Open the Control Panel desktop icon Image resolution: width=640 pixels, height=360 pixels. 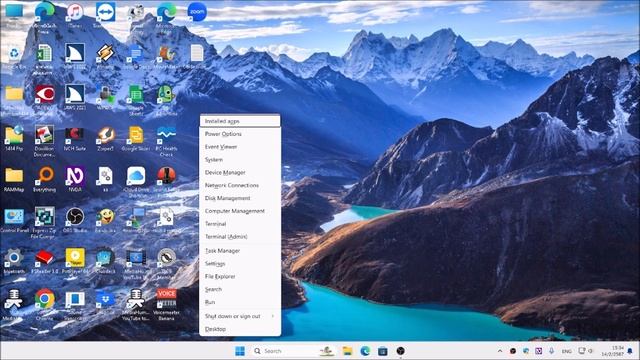click(x=15, y=220)
